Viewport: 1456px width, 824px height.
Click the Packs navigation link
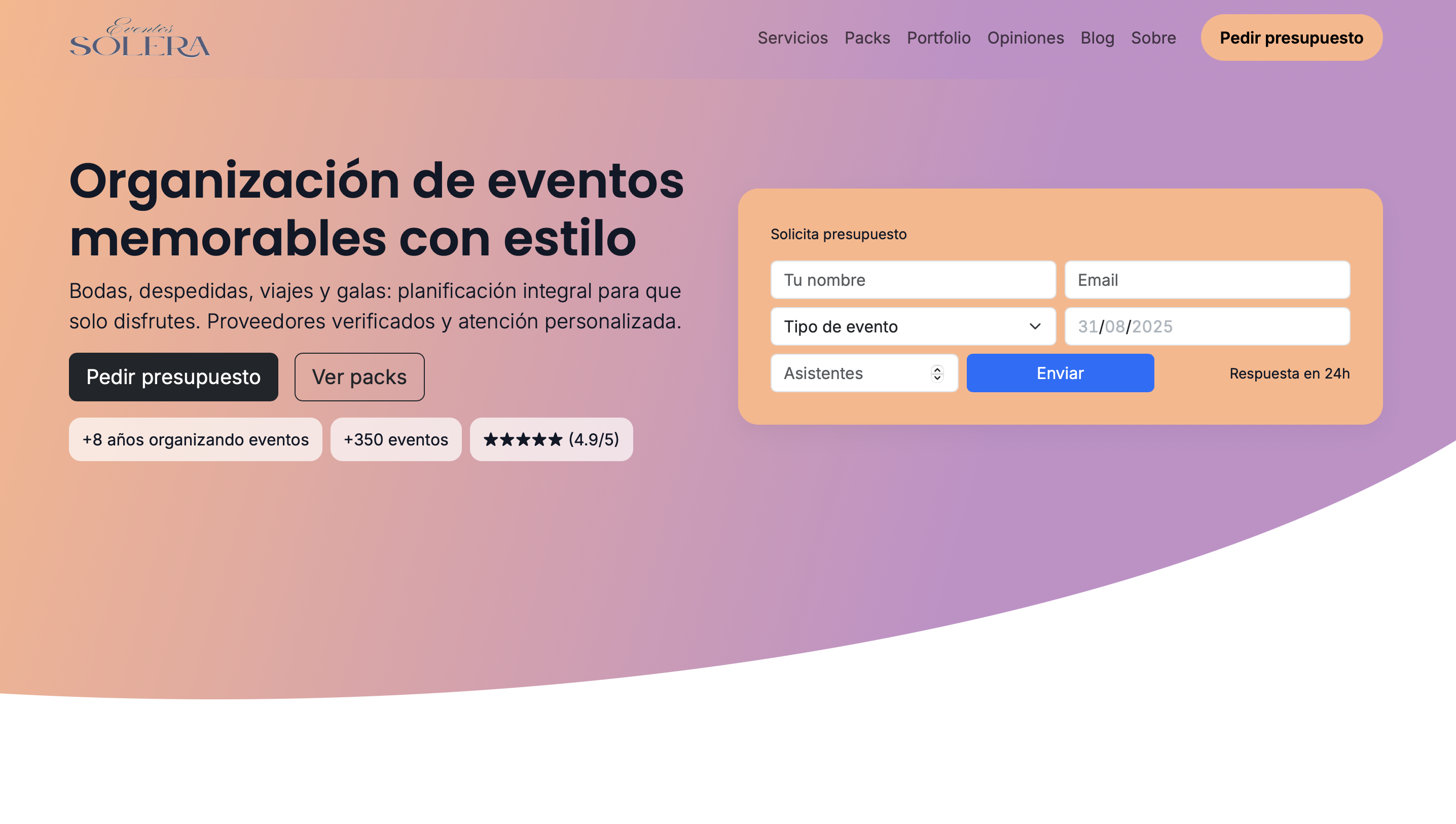click(x=867, y=38)
